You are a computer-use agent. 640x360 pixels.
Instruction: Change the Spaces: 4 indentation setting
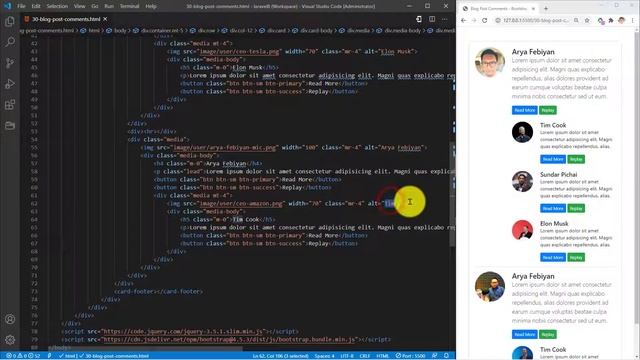pyautogui.click(x=324, y=356)
